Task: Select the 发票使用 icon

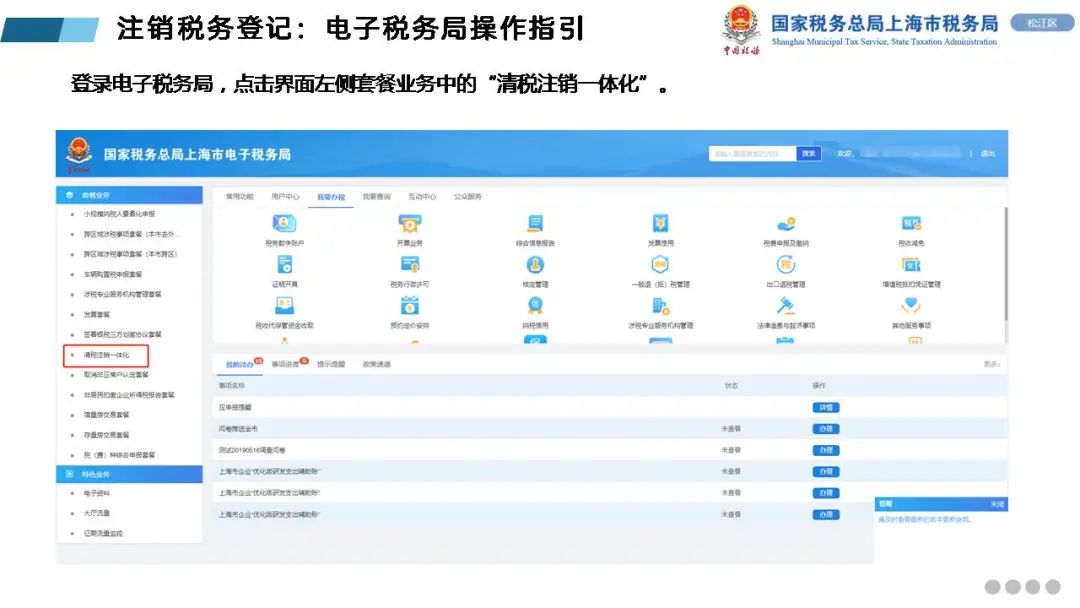Action: [x=660, y=224]
